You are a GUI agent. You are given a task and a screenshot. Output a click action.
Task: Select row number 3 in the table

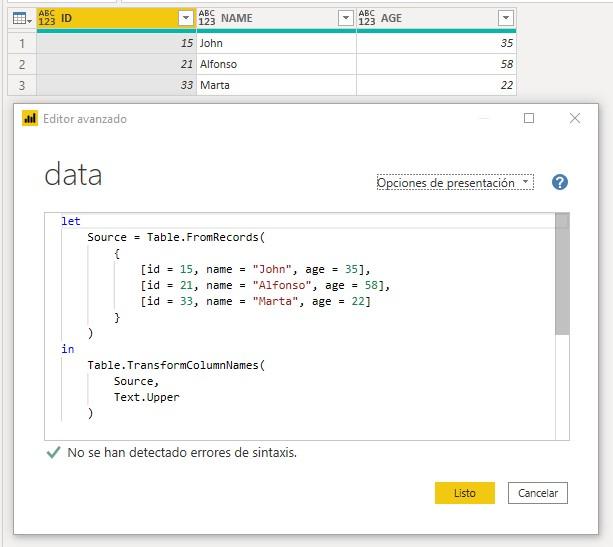22,85
